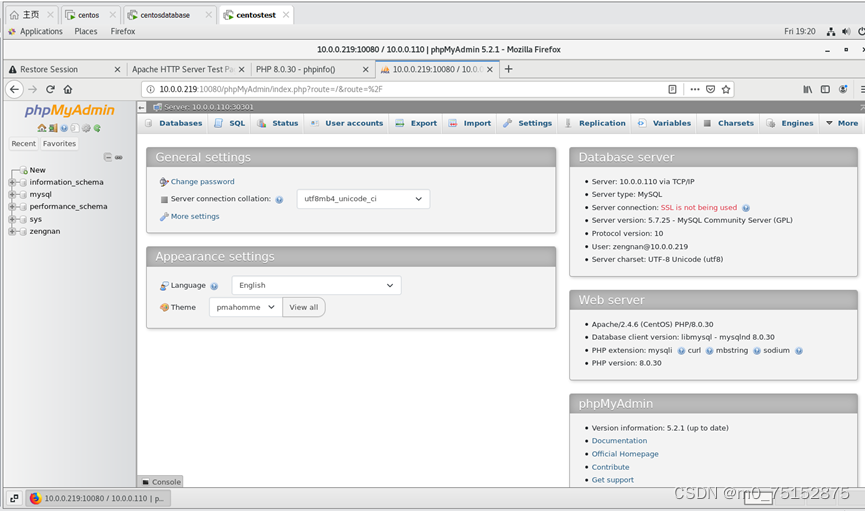Viewport: 865px width, 511px height.
Task: Open navigation panel settings gear icon
Action: pos(86,128)
